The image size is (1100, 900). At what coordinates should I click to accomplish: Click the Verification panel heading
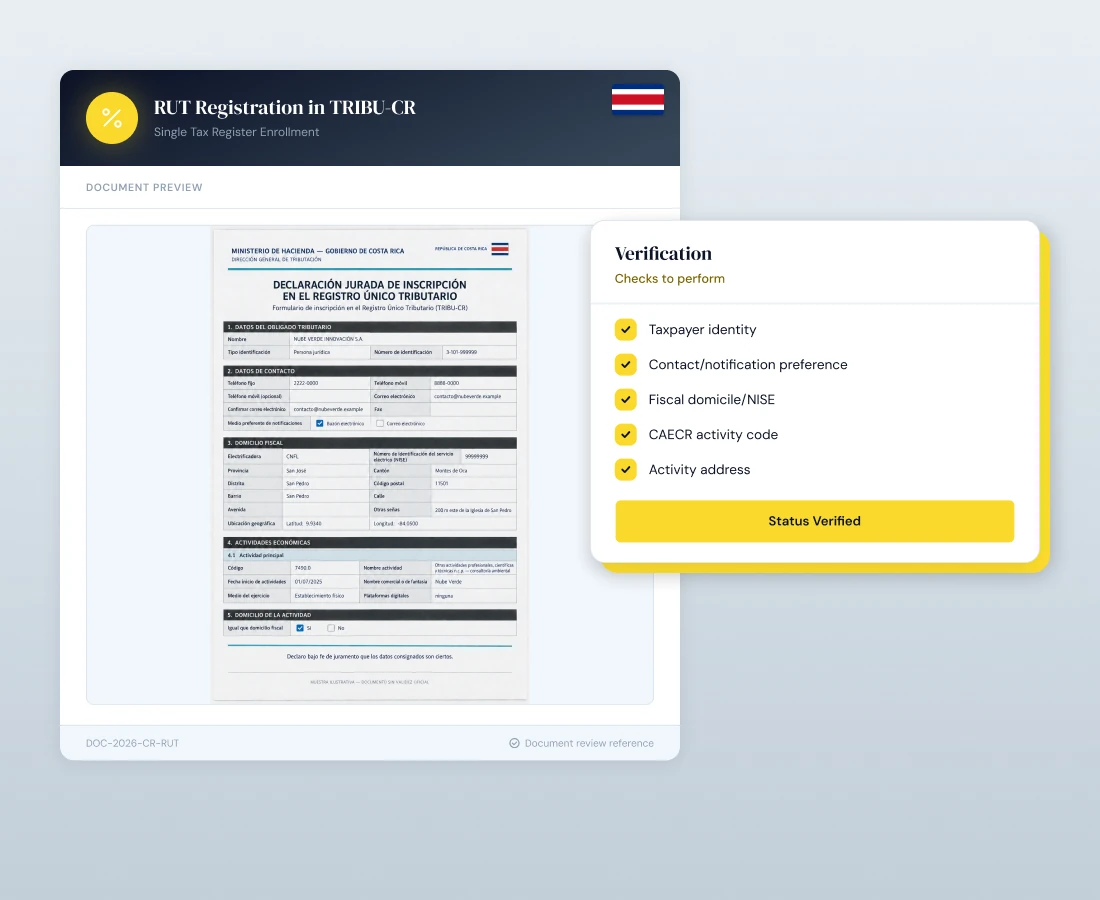click(663, 253)
